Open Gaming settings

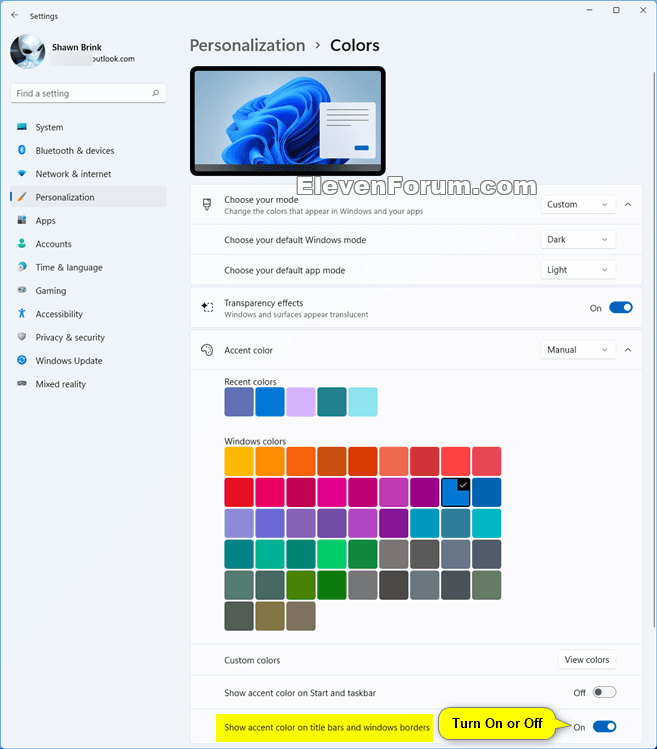(x=88, y=290)
